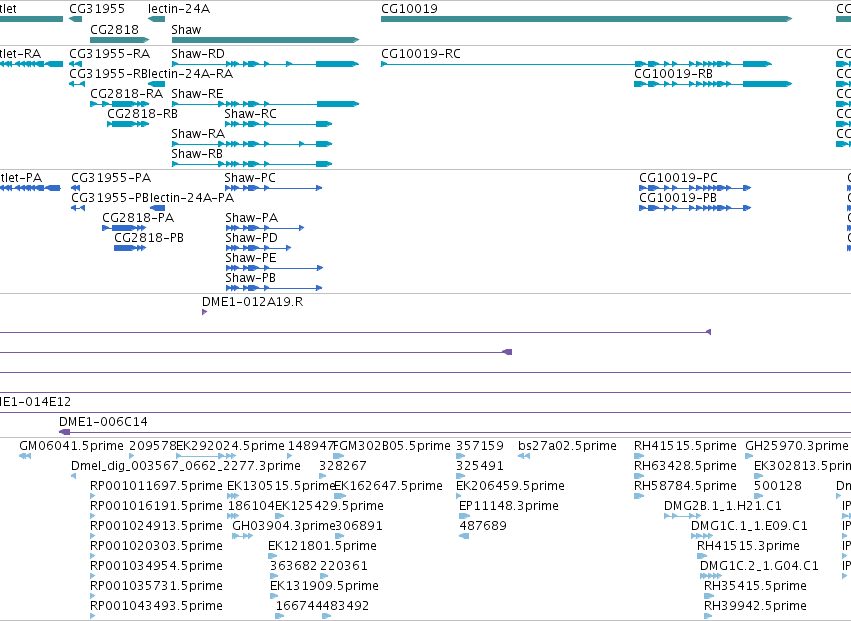Click the CG2818-RB transcript label
851x621 pixels.
pos(142,113)
